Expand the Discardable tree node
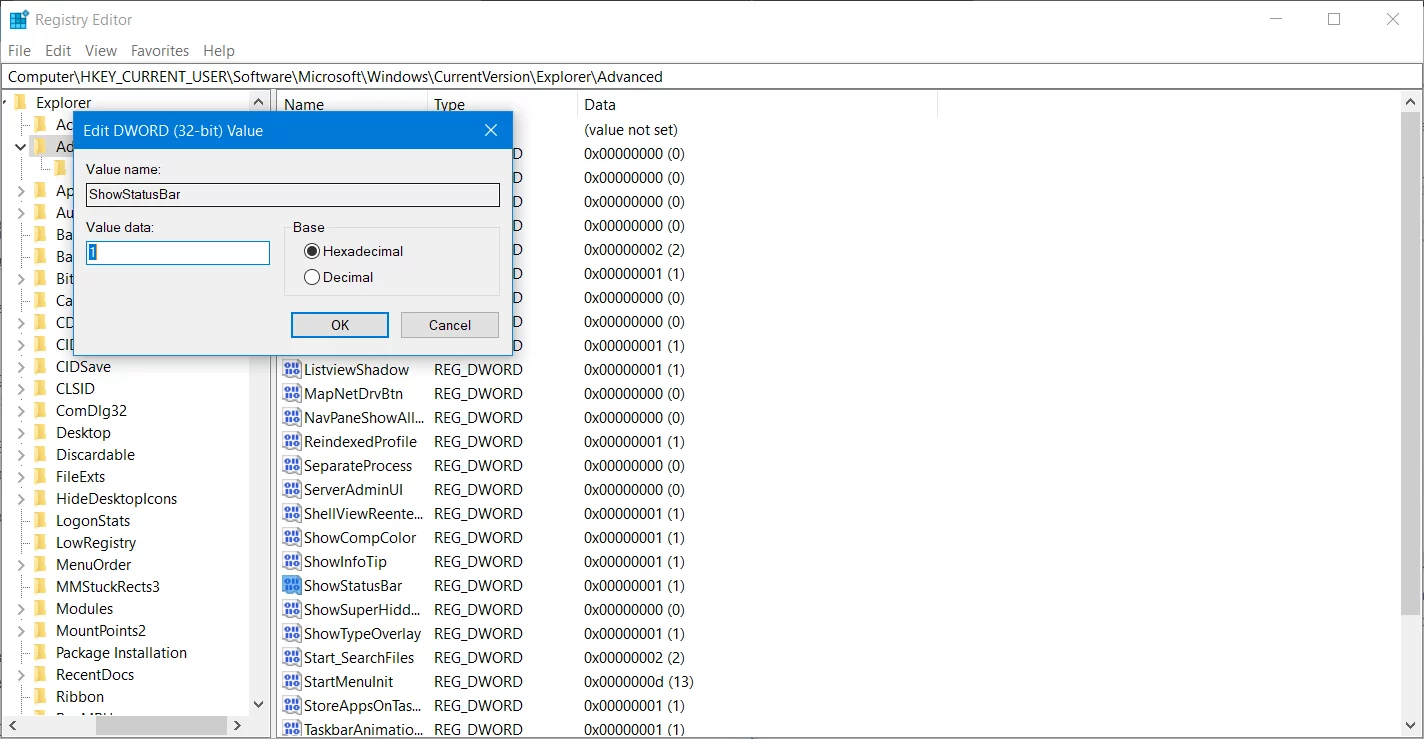The image size is (1424, 739). click(21, 455)
